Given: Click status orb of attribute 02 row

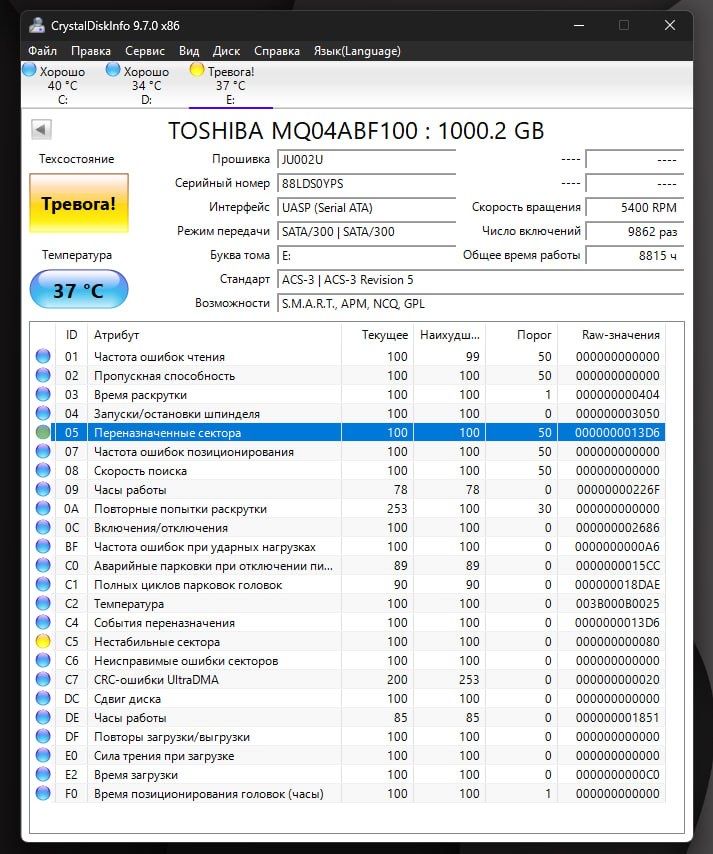Looking at the screenshot, I should click(43, 375).
